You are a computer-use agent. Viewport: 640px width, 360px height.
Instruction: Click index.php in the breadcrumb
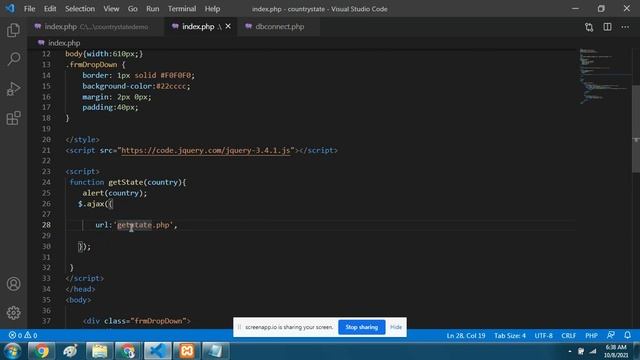(64, 43)
